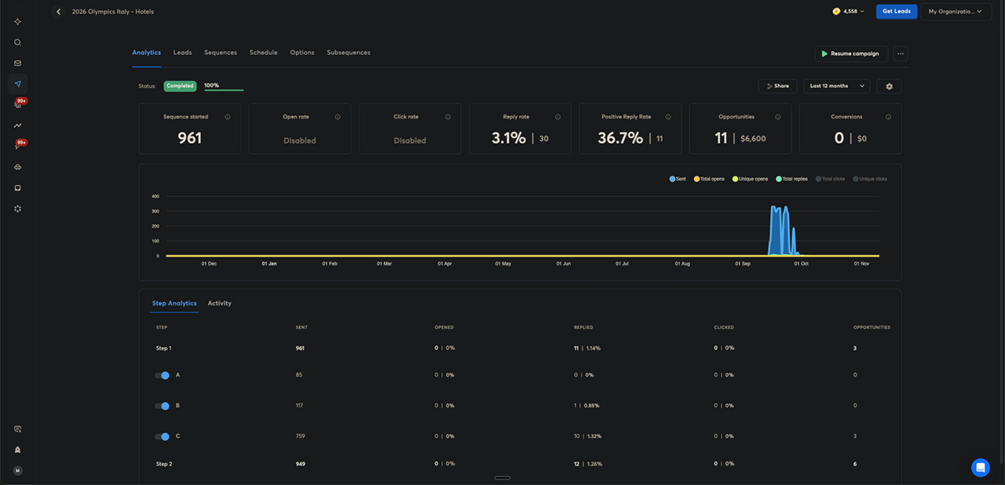1005x485 pixels.
Task: Click the Get Leads button
Action: click(896, 12)
